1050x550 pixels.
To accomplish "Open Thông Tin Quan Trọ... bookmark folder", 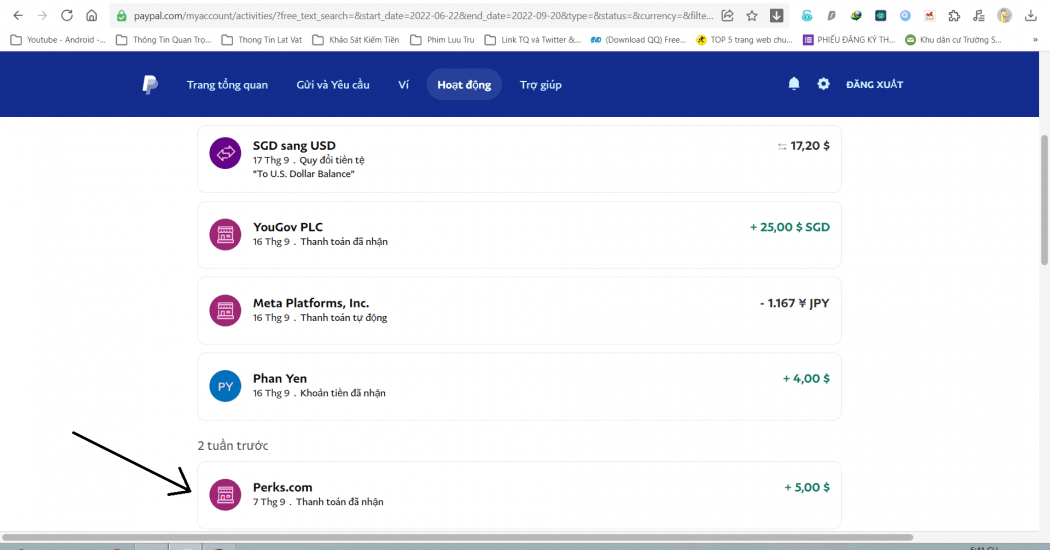I will coord(164,40).
